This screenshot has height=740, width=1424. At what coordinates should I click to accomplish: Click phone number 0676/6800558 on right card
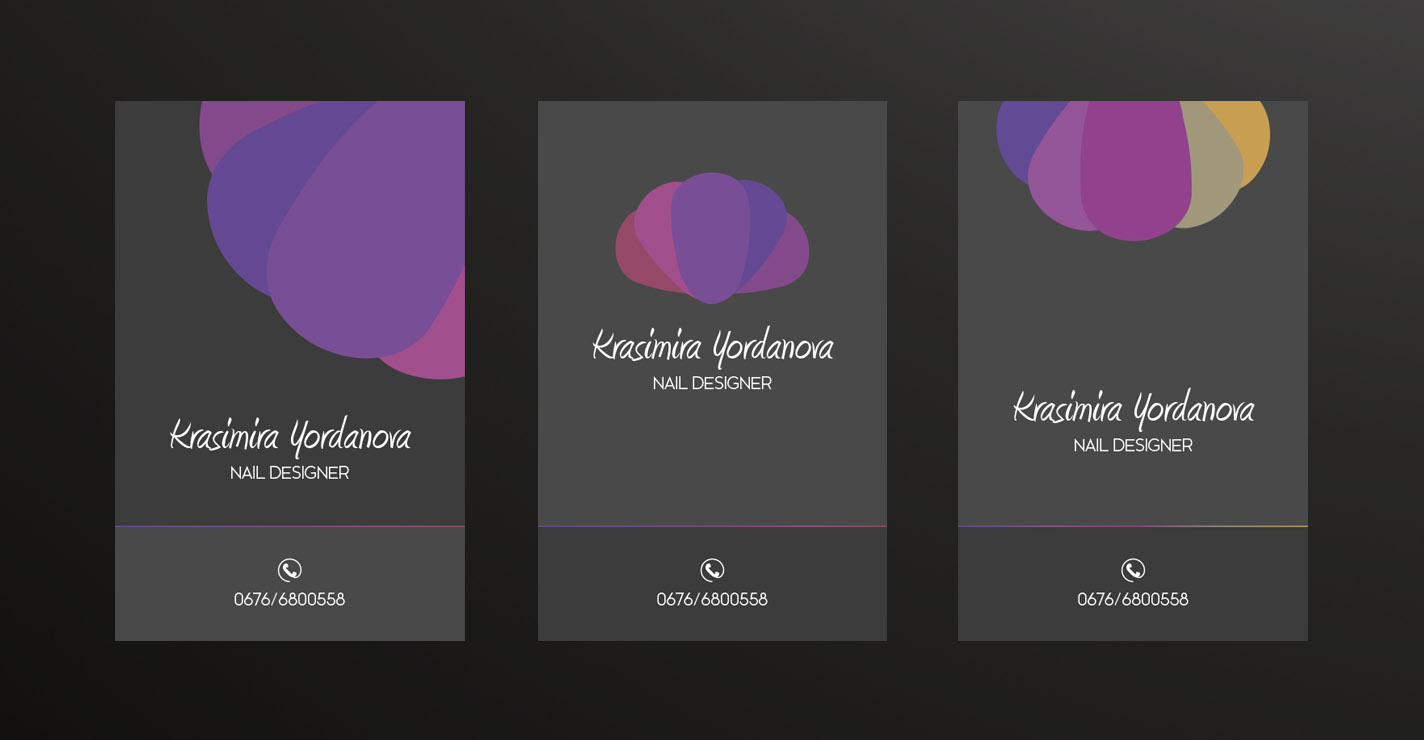coord(1133,600)
